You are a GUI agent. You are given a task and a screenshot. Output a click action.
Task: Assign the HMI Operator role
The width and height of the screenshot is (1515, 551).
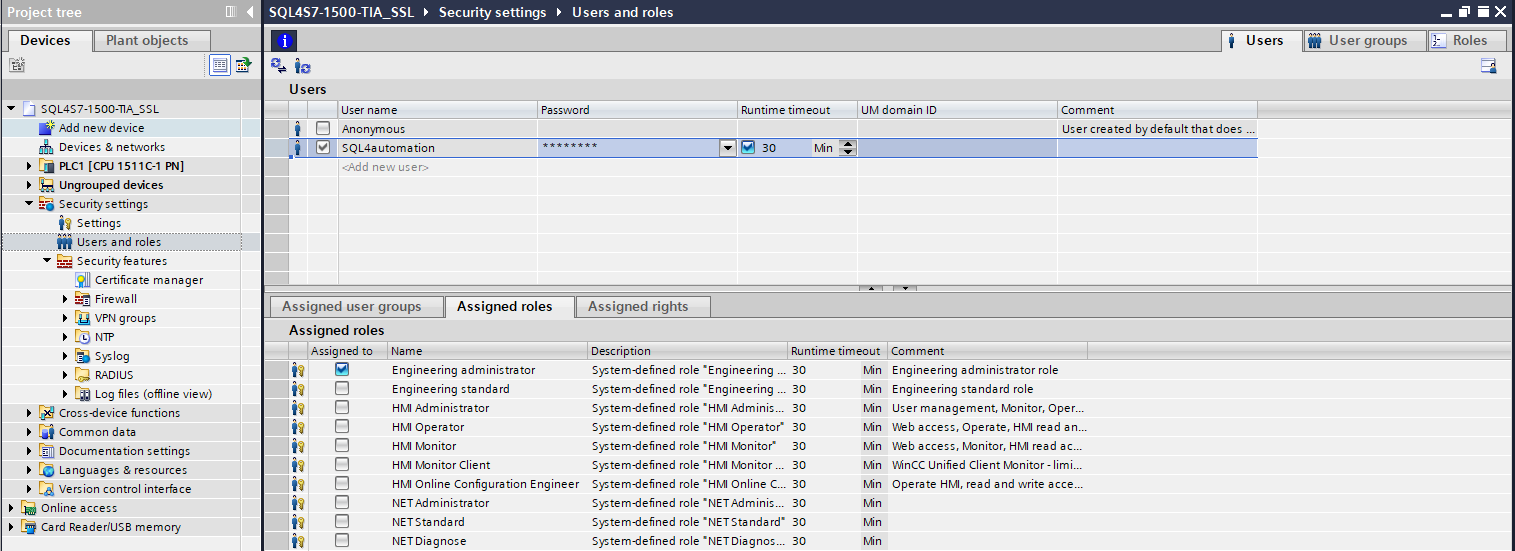point(342,427)
